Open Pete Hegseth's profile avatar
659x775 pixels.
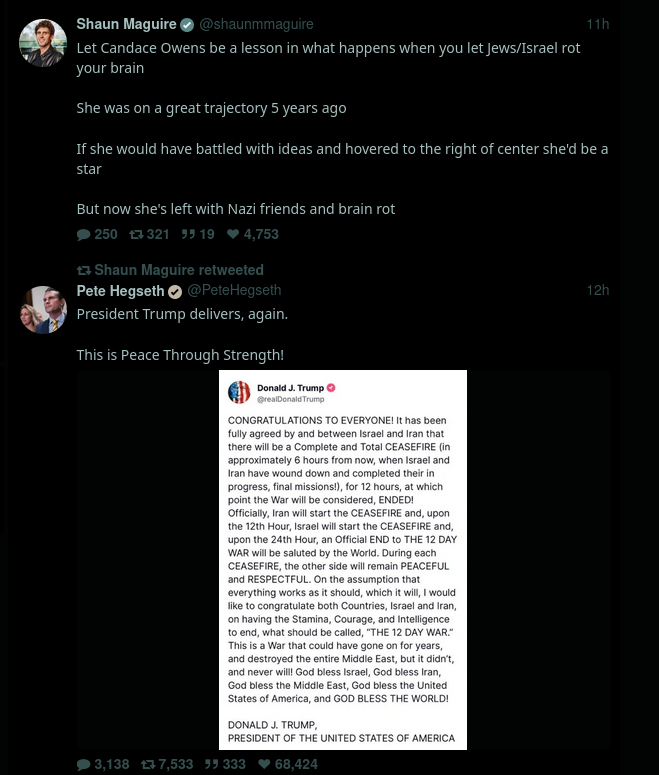point(43,309)
